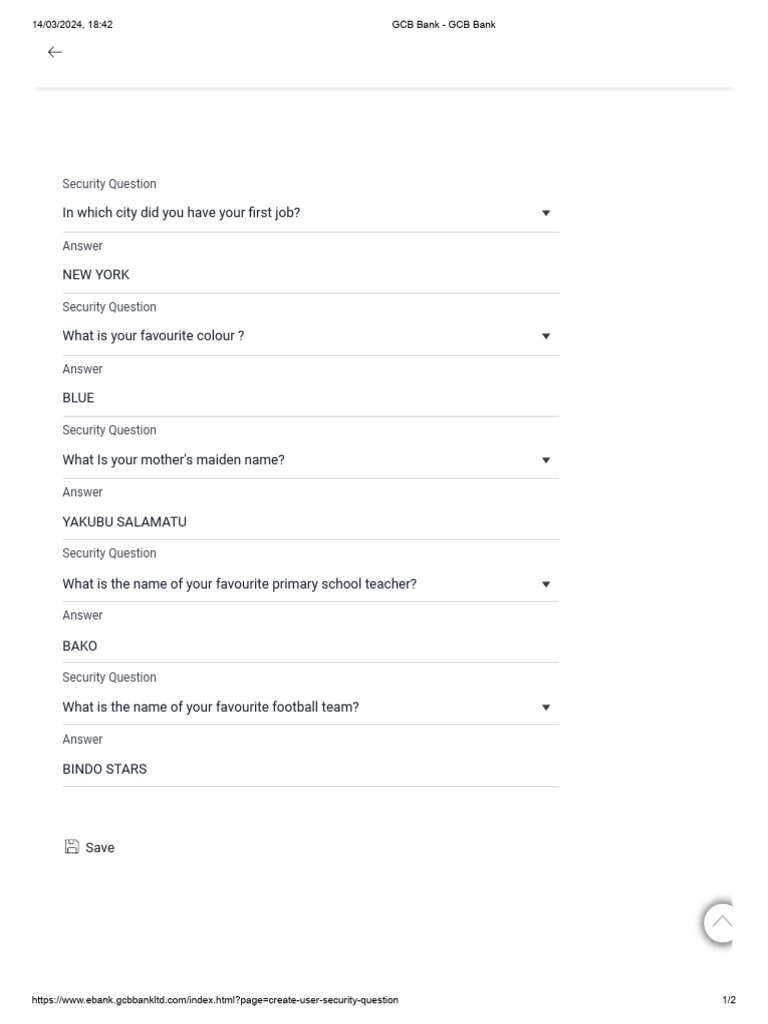Click the favourite primary school teacher question text

click(x=240, y=584)
